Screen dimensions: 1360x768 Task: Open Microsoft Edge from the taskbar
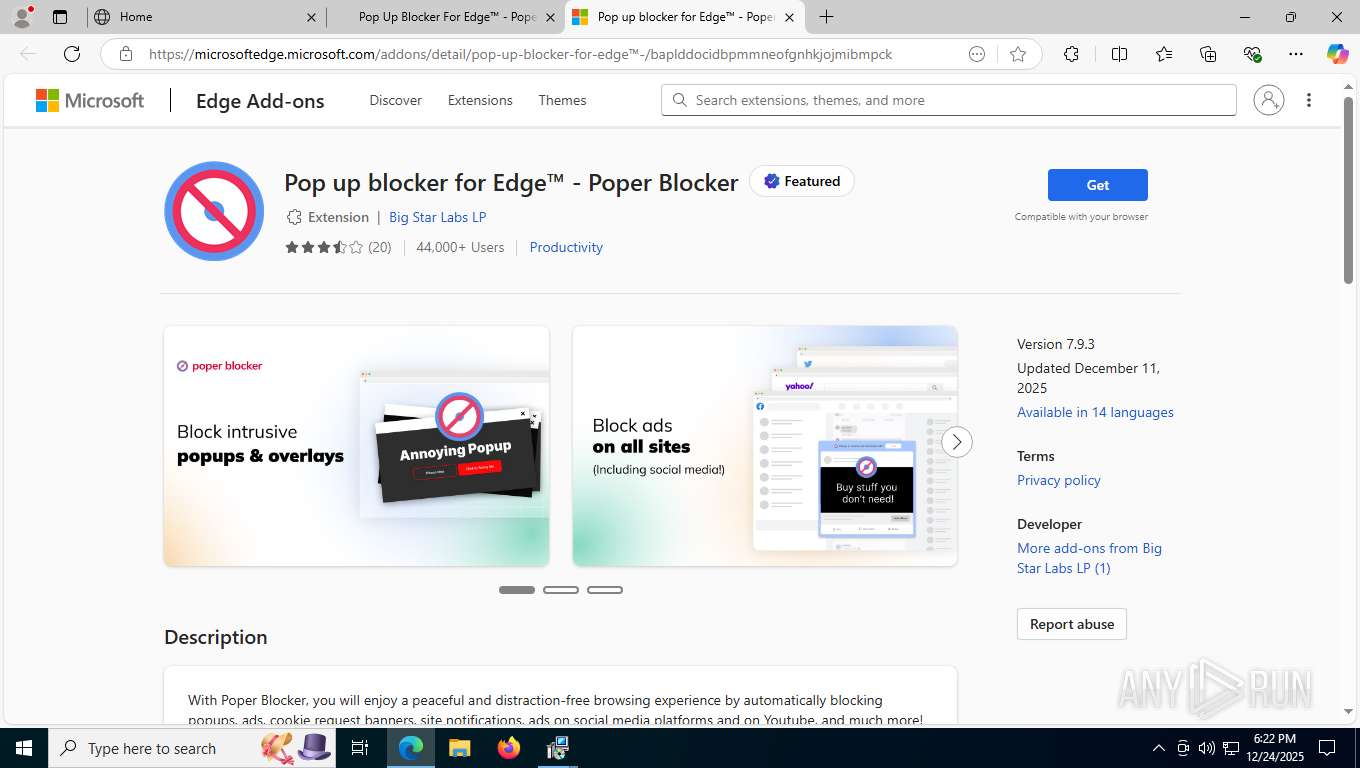411,748
